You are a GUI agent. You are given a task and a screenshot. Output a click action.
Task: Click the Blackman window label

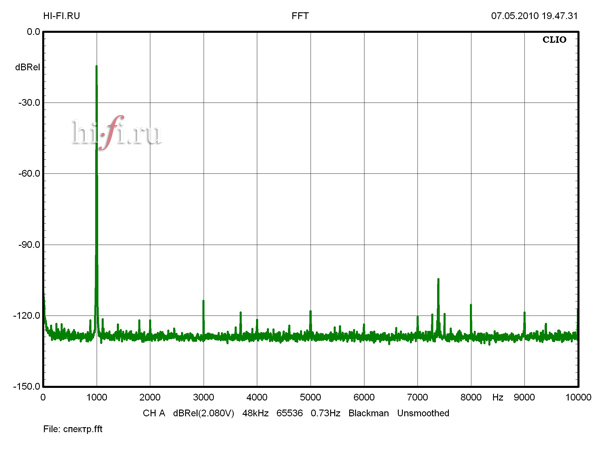[368, 413]
